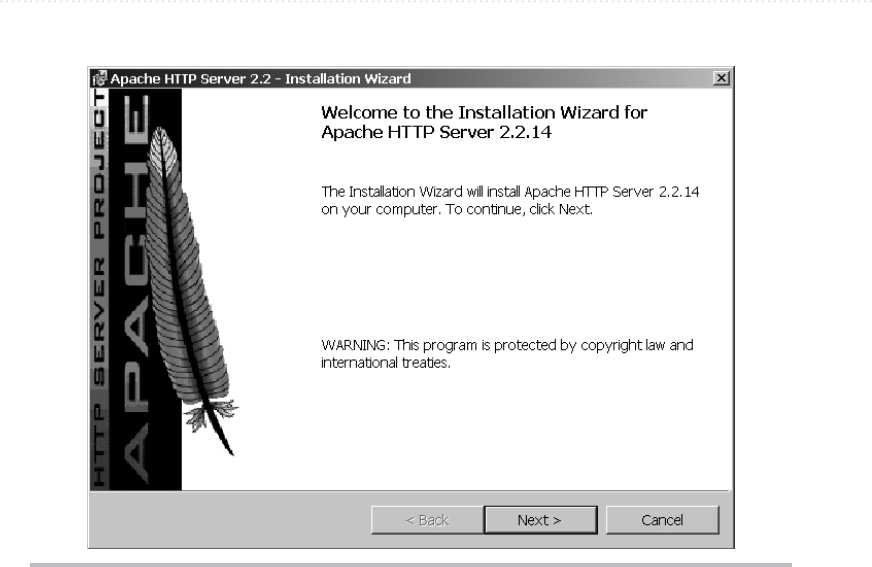Cancel the Apache installation wizard
Screen dimensions: 872x567
[x=662, y=520]
